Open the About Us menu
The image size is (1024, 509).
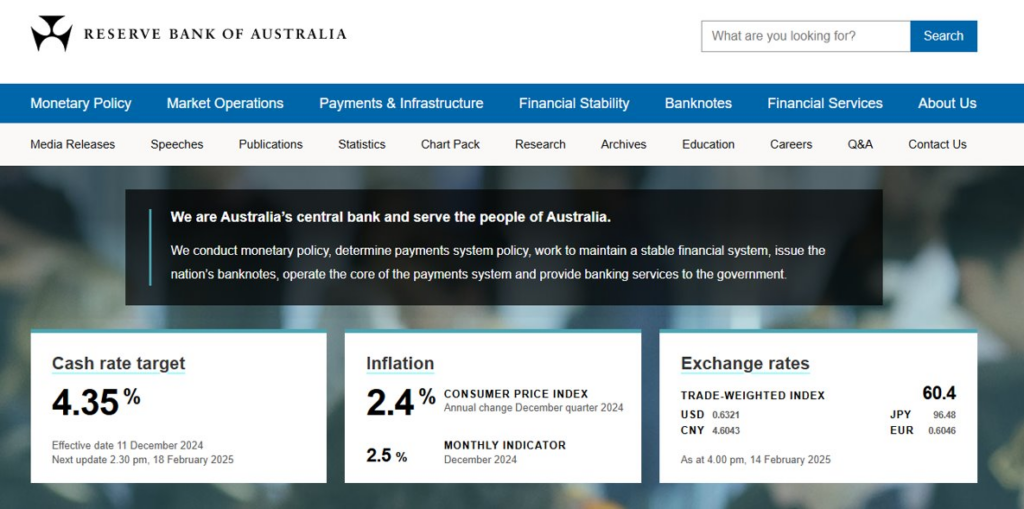947,103
